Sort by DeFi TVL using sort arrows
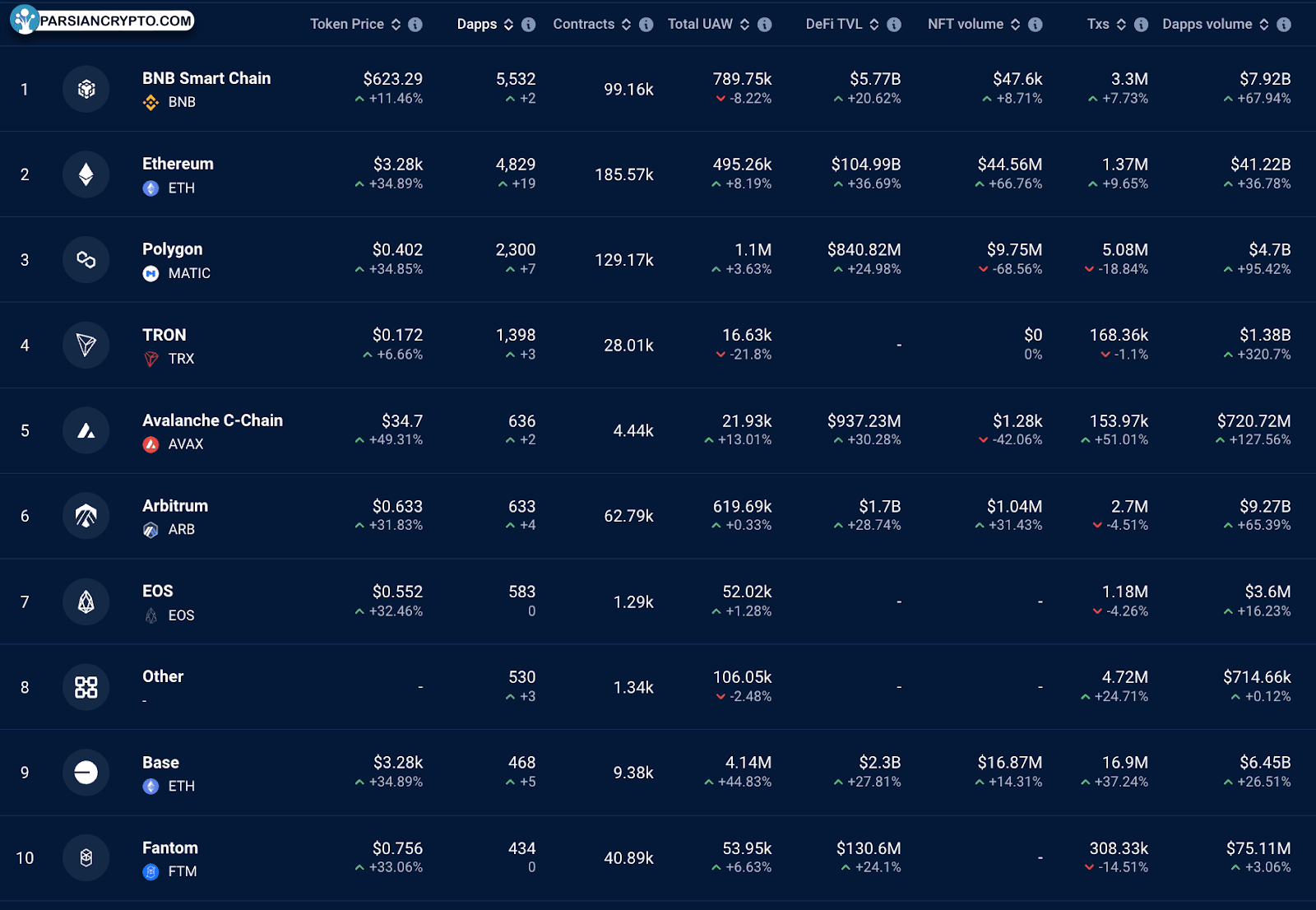The image size is (1316, 910). click(x=874, y=25)
